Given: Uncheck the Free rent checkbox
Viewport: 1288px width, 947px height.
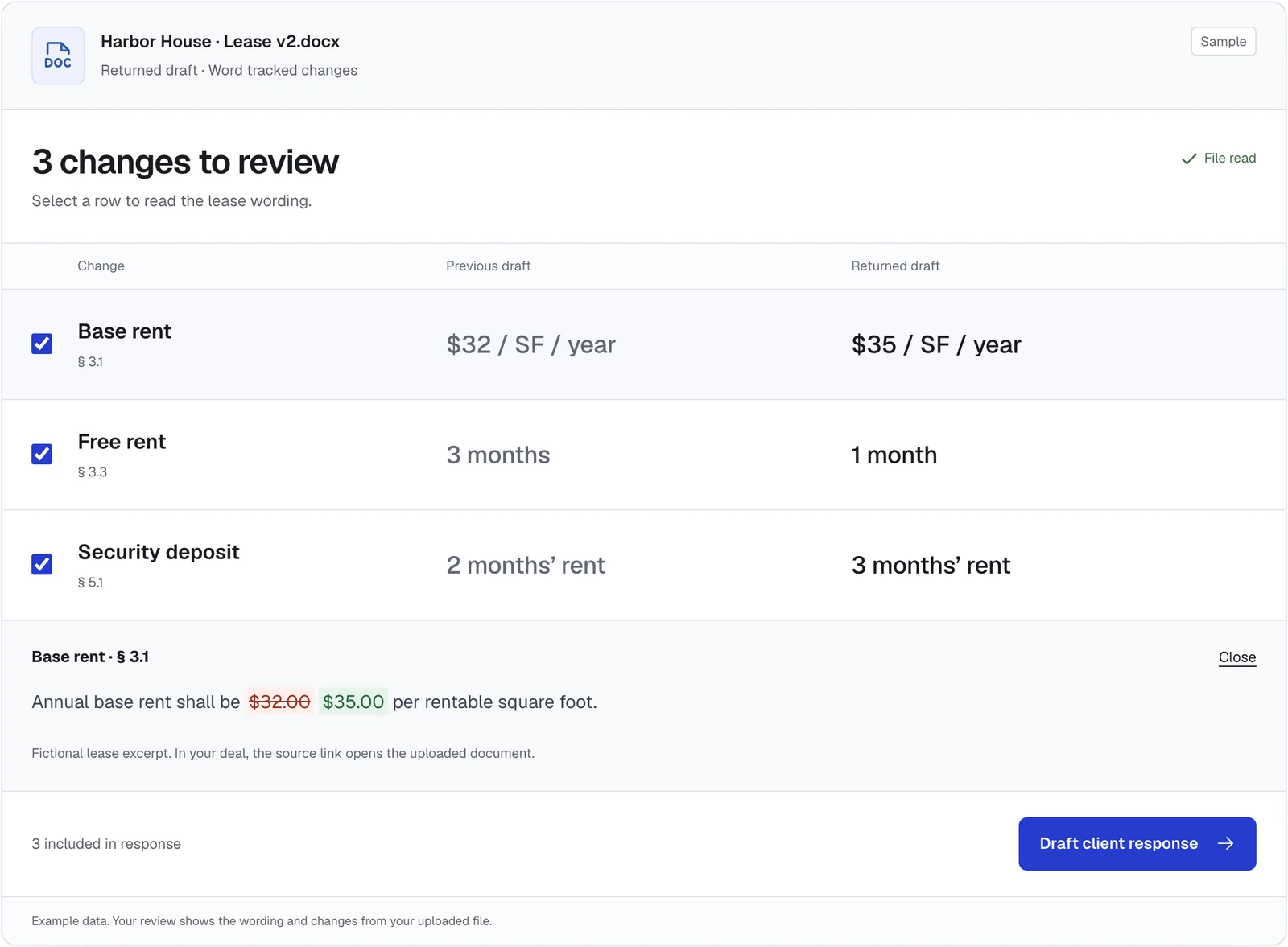Looking at the screenshot, I should click(42, 455).
